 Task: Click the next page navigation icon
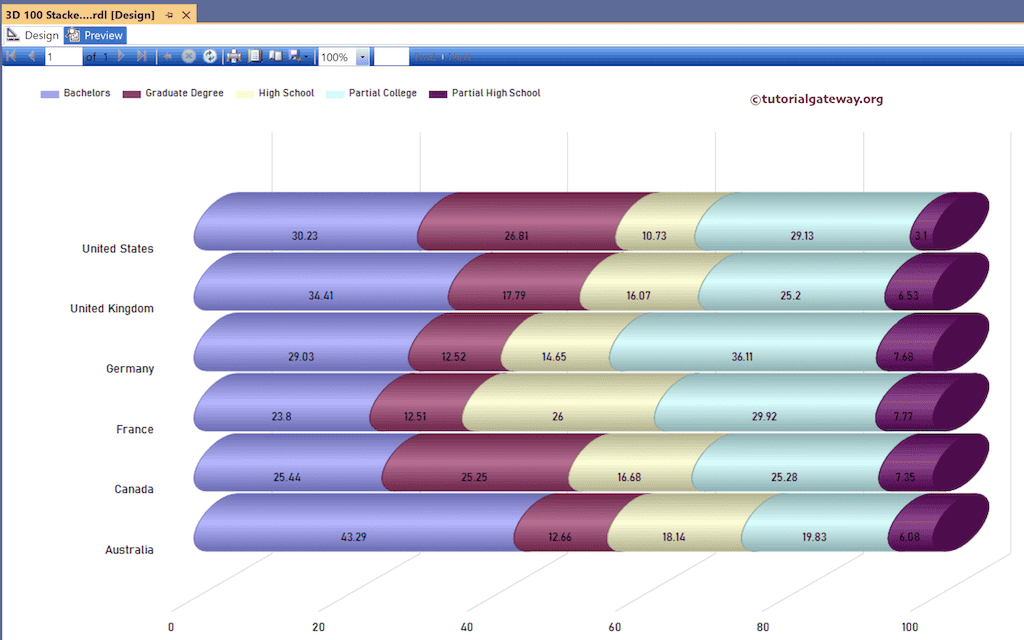121,57
